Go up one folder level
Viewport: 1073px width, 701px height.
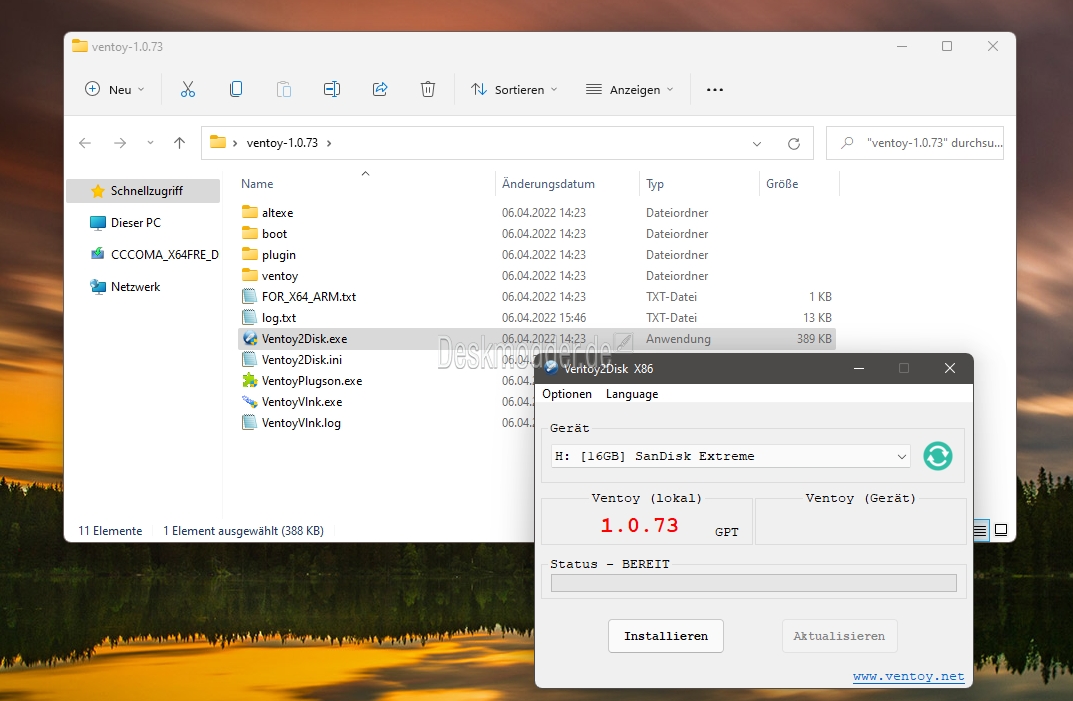coord(180,143)
